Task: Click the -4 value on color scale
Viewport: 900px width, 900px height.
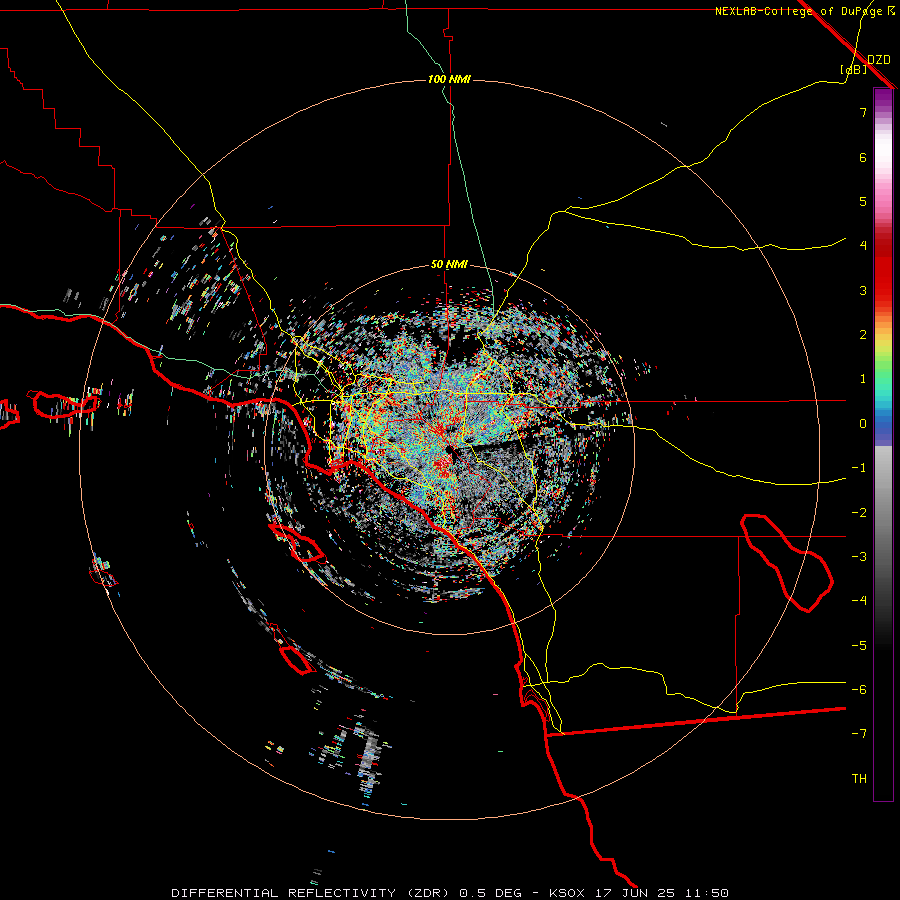Action: pyautogui.click(x=859, y=601)
